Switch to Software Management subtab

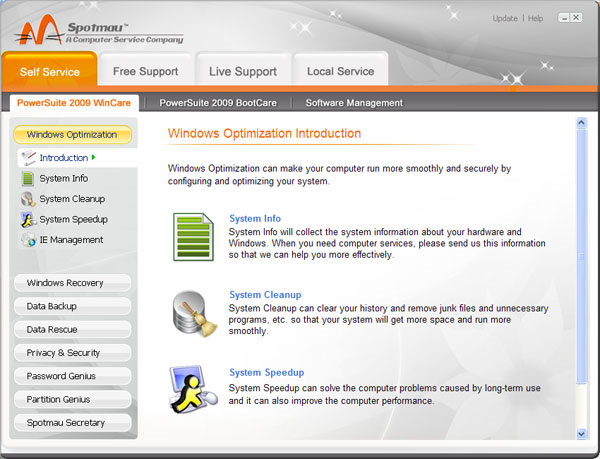[354, 103]
